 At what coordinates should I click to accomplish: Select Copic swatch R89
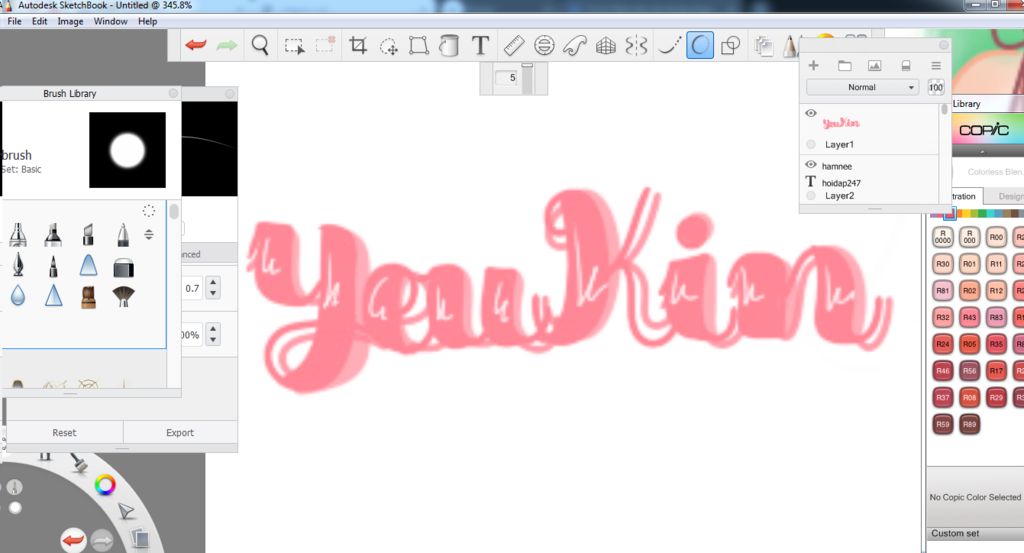[970, 424]
